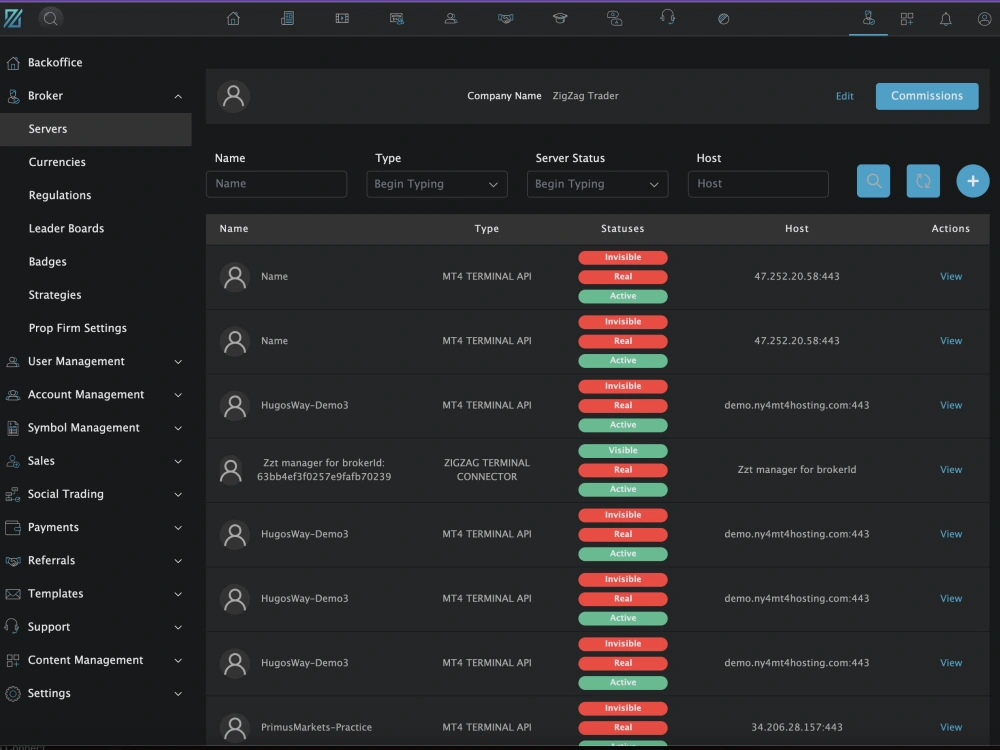Open the round compass icon in top navigation
1000x750 pixels.
click(x=723, y=19)
